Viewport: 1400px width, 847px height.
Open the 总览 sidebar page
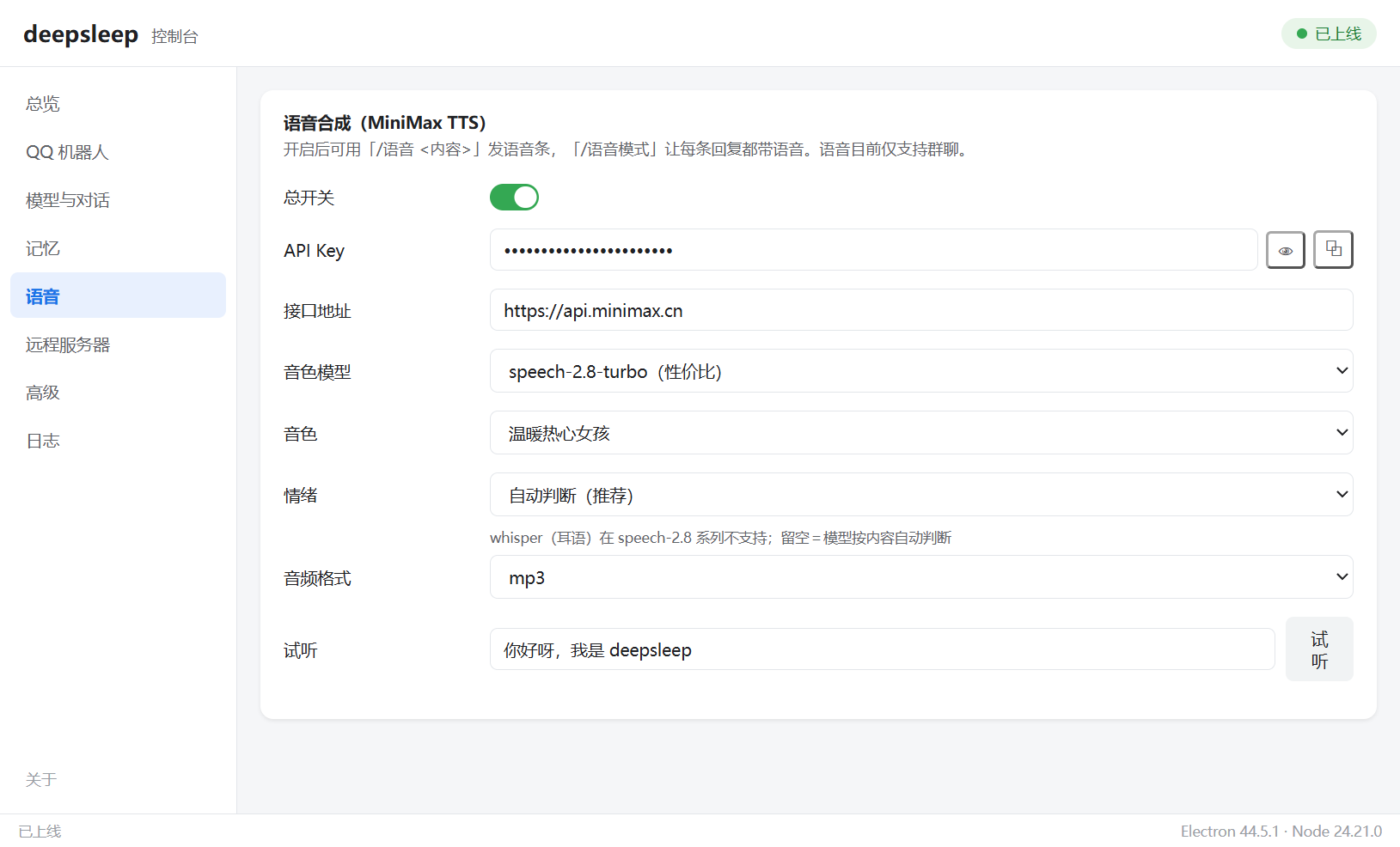tap(118, 104)
